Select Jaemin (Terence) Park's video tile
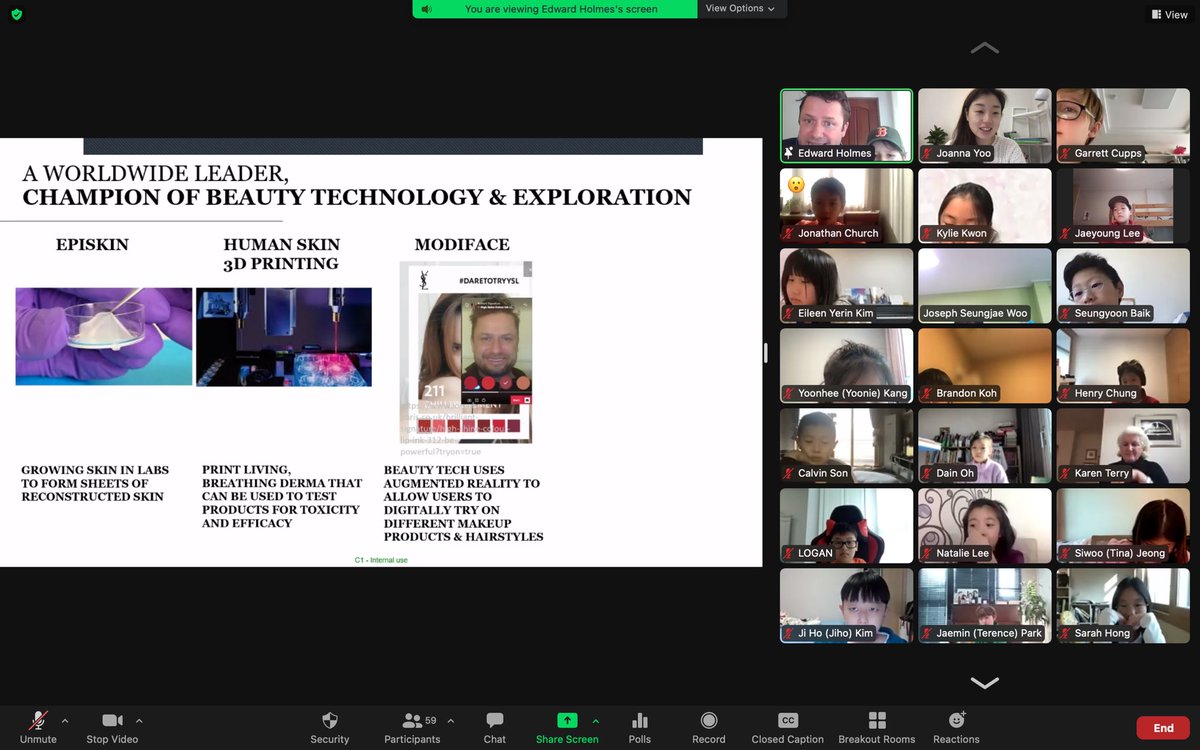Screen dimensions: 1200x750 [x=985, y=606]
